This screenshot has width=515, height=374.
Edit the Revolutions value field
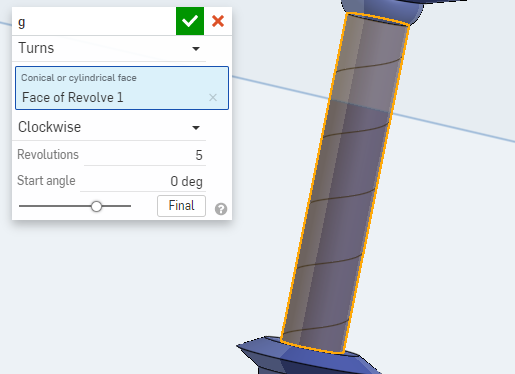145,155
